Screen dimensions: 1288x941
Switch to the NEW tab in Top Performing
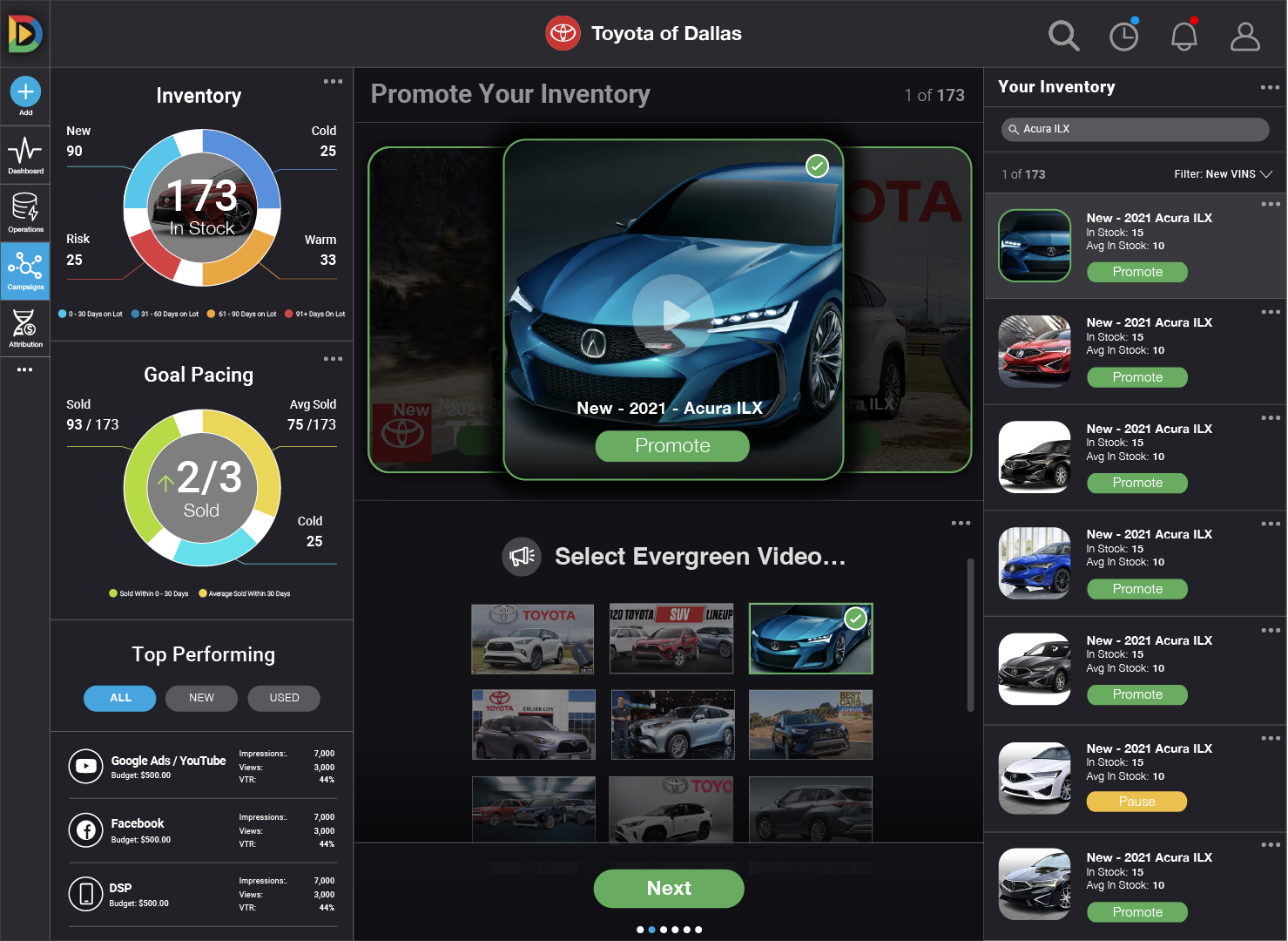point(201,698)
